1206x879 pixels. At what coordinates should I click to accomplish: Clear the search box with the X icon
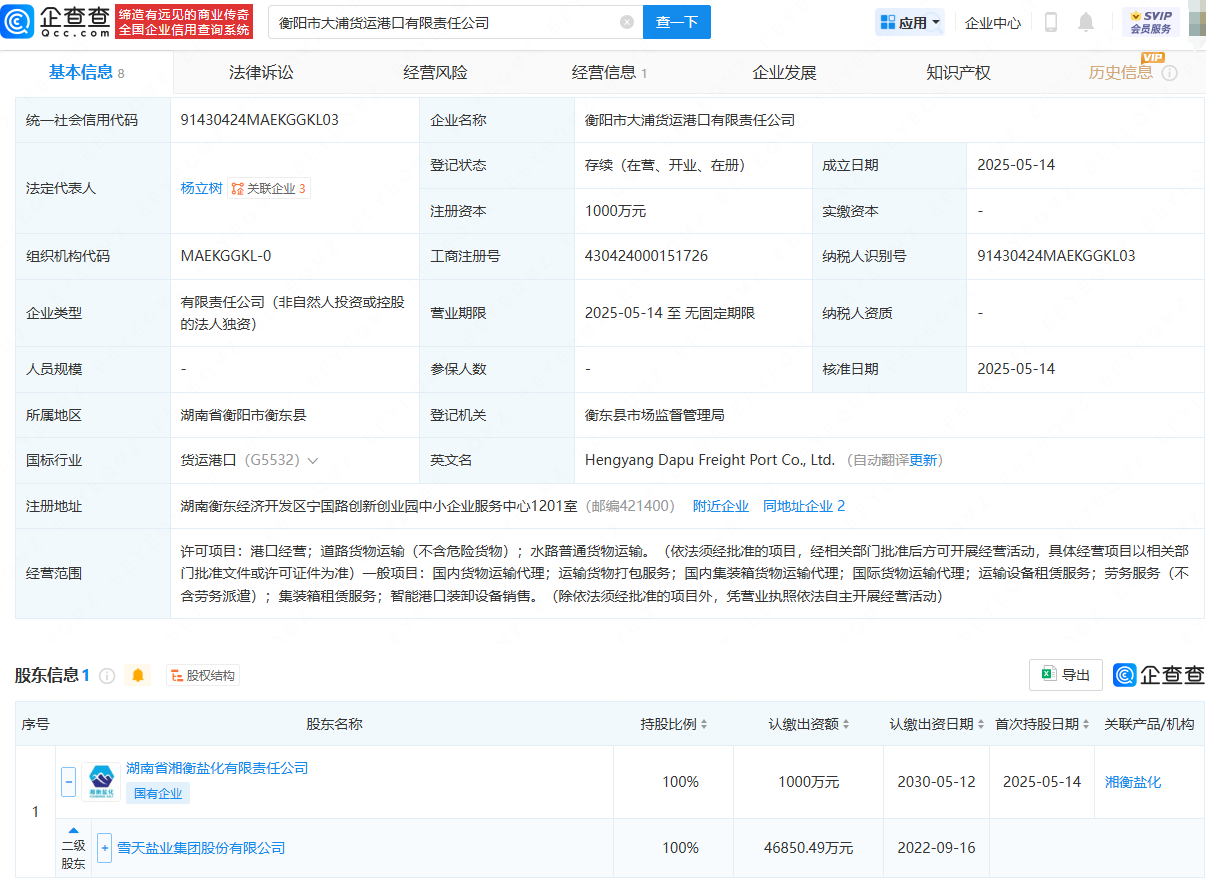[627, 22]
